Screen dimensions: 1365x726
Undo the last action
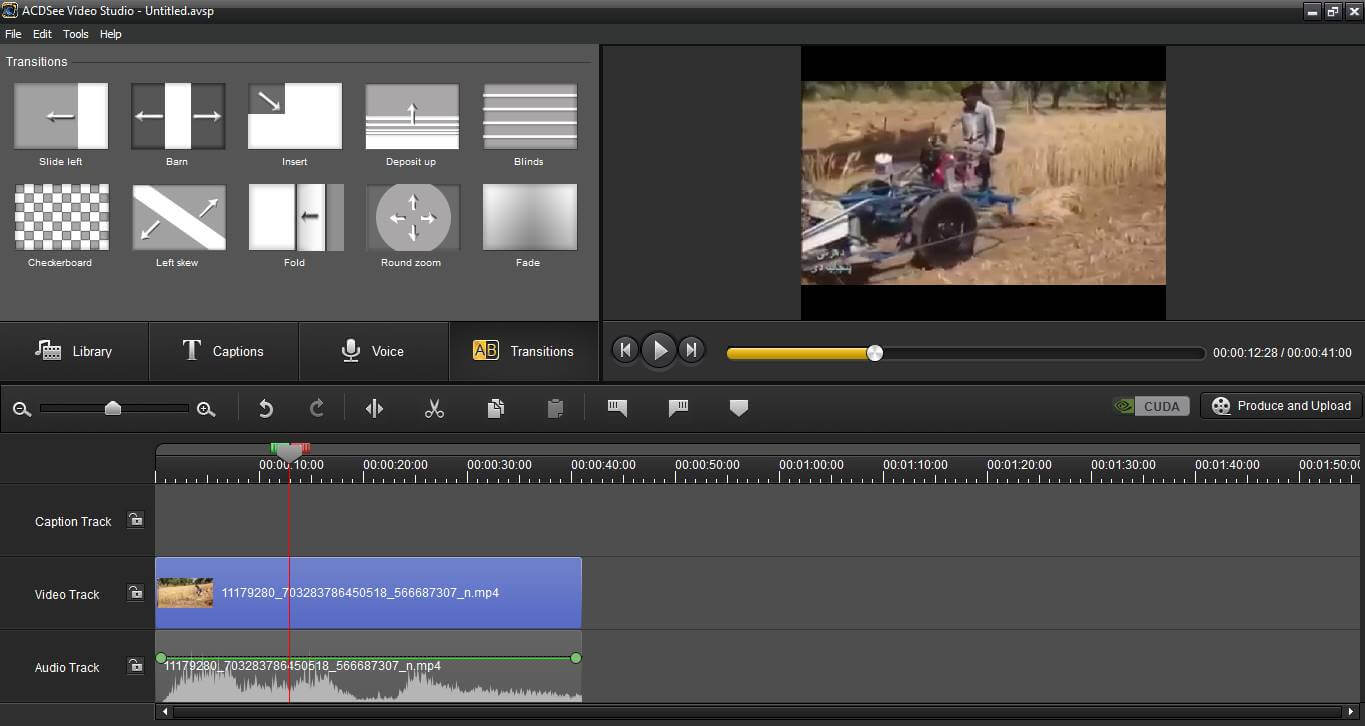point(266,408)
